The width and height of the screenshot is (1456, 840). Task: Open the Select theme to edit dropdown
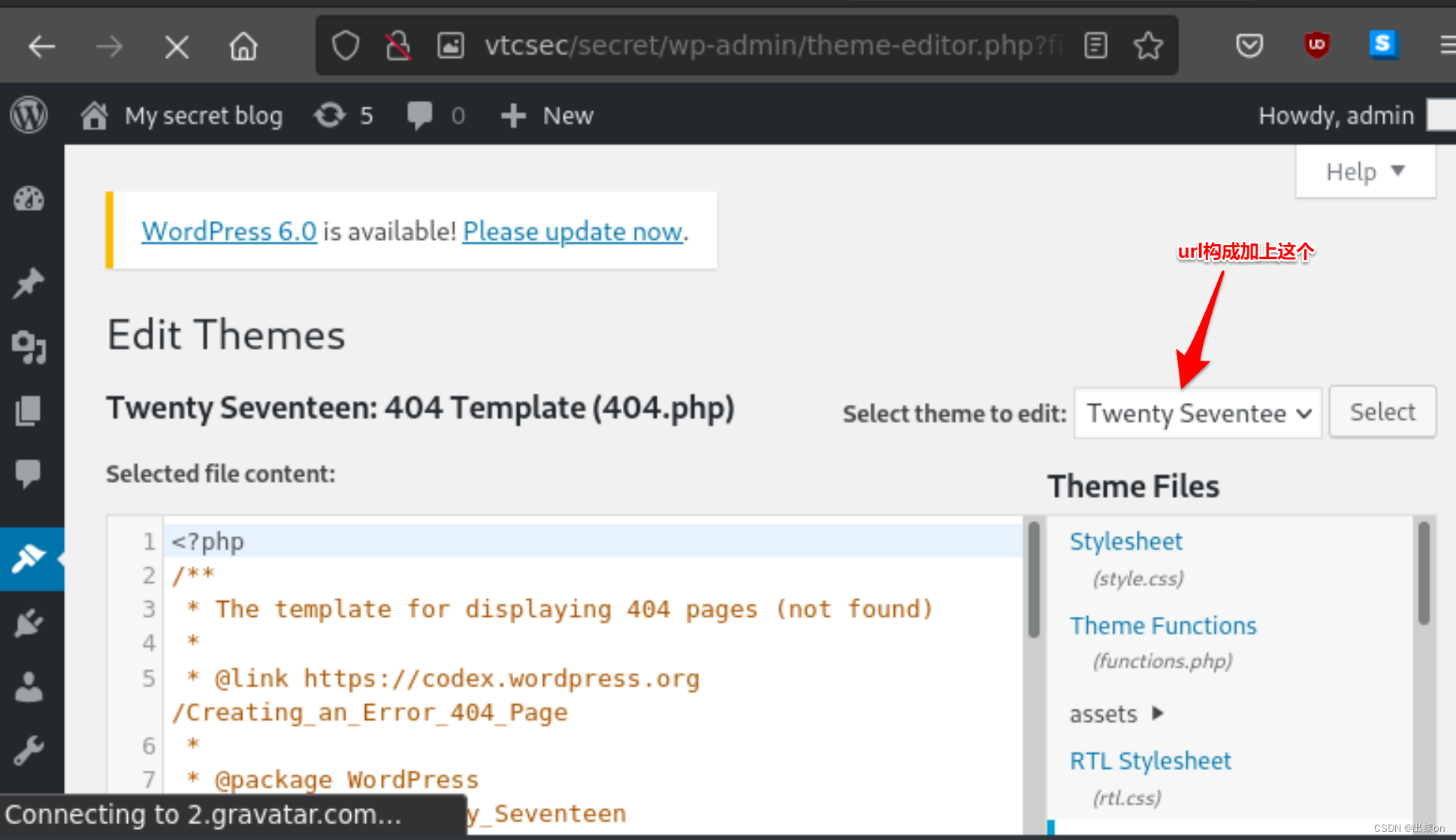tap(1197, 413)
